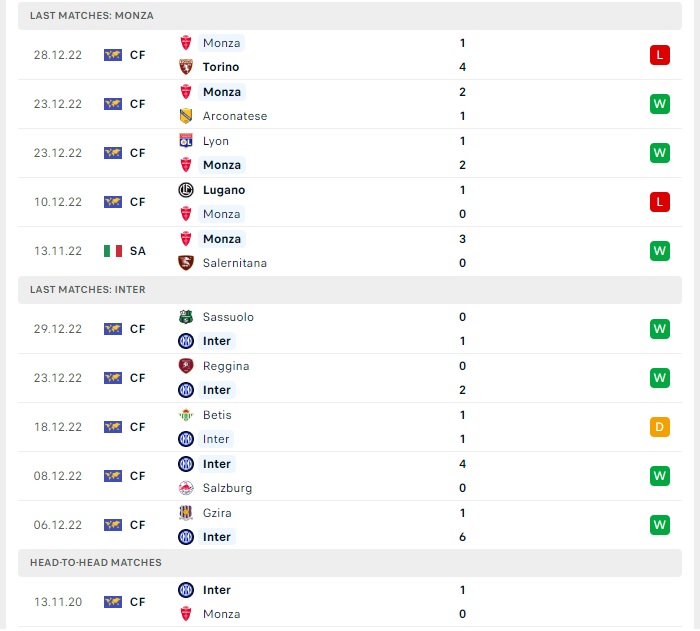The width and height of the screenshot is (700, 631).
Task: Click the Salzburg club logo
Action: point(186,488)
